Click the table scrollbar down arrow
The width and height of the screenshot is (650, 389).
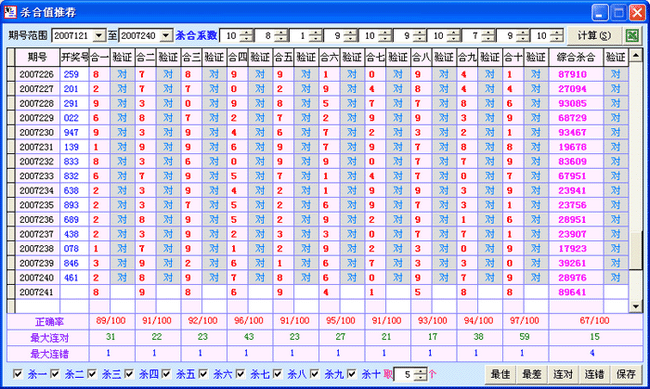(635, 306)
